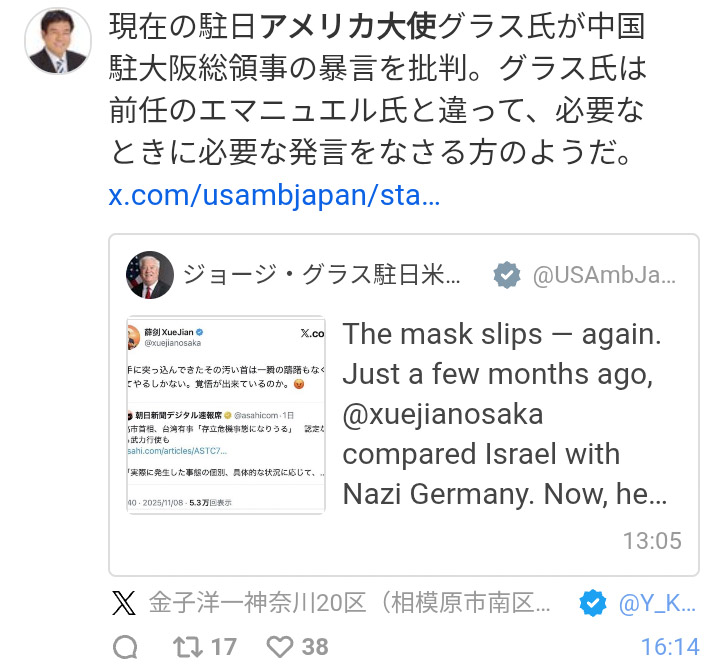The height and width of the screenshot is (665, 720).
Task: Click the reply speech bubble icon
Action: point(125,647)
